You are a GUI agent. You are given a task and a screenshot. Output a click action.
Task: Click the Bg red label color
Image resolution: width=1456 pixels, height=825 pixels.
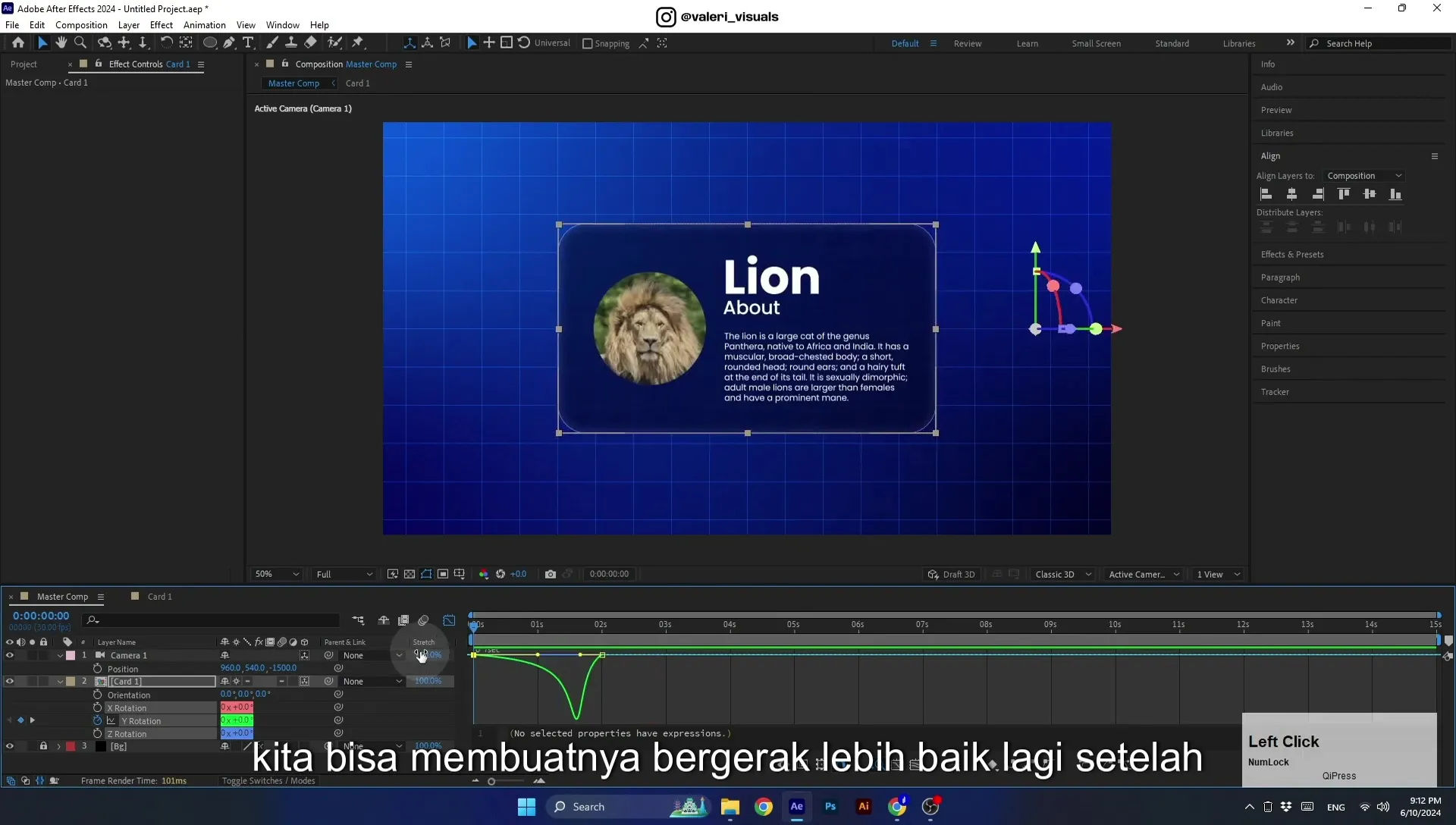(71, 746)
